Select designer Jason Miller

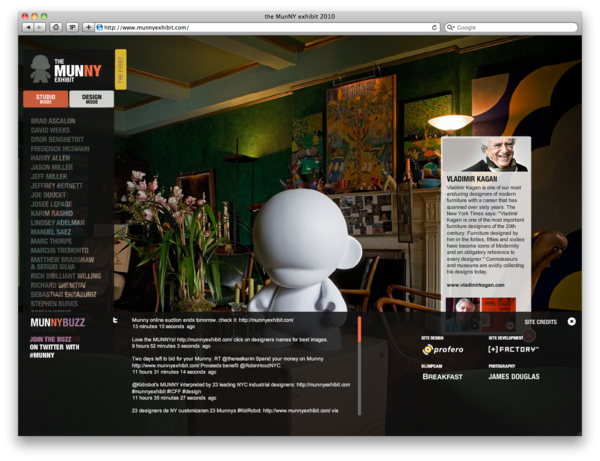52,167
